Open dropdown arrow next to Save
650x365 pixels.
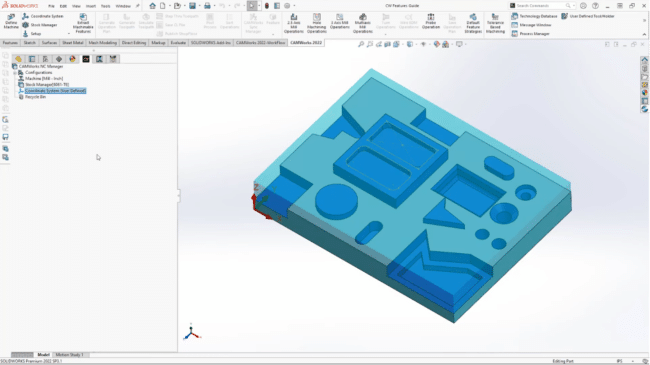point(199,6)
